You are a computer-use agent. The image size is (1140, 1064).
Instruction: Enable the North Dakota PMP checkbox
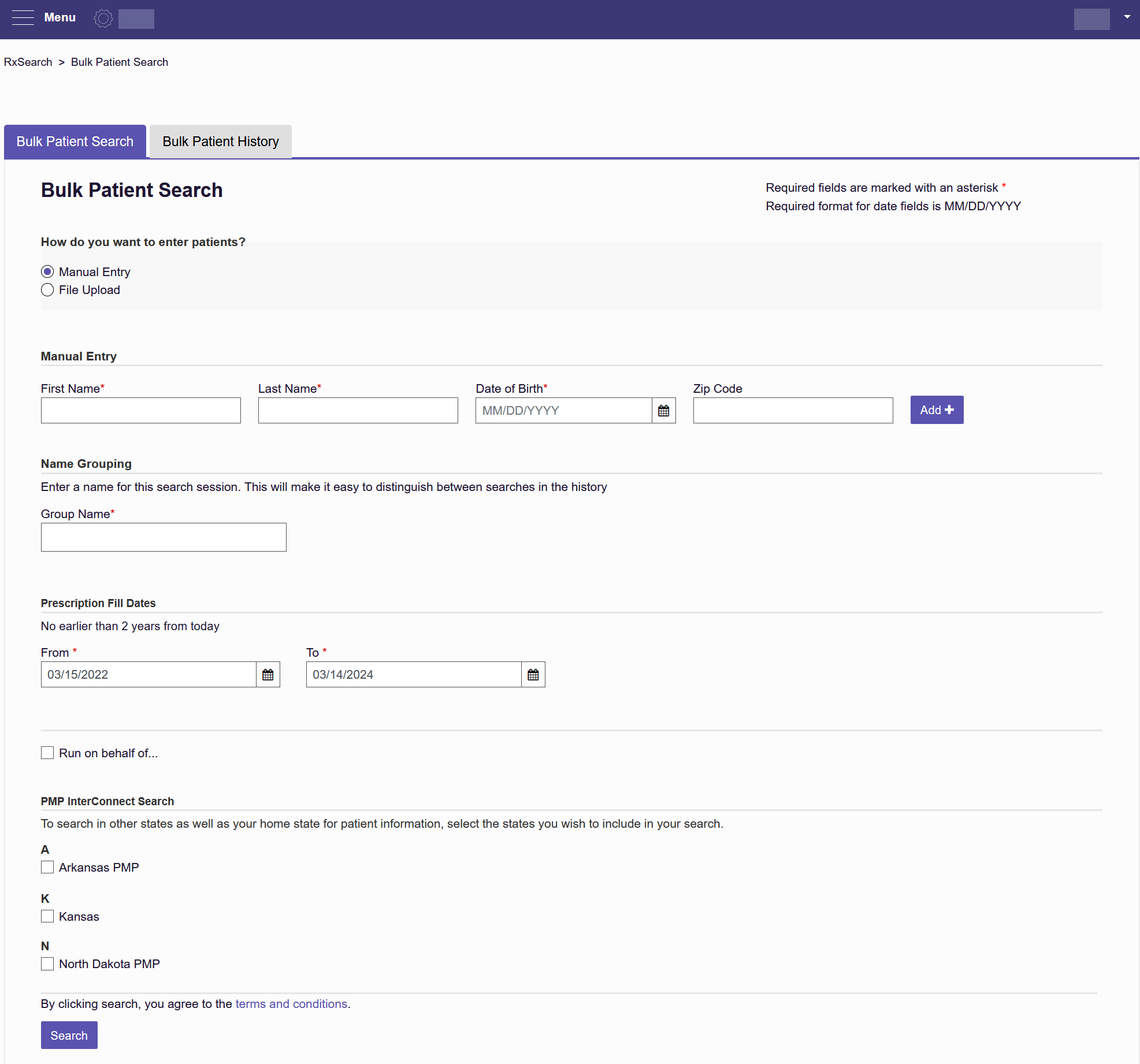coord(47,963)
